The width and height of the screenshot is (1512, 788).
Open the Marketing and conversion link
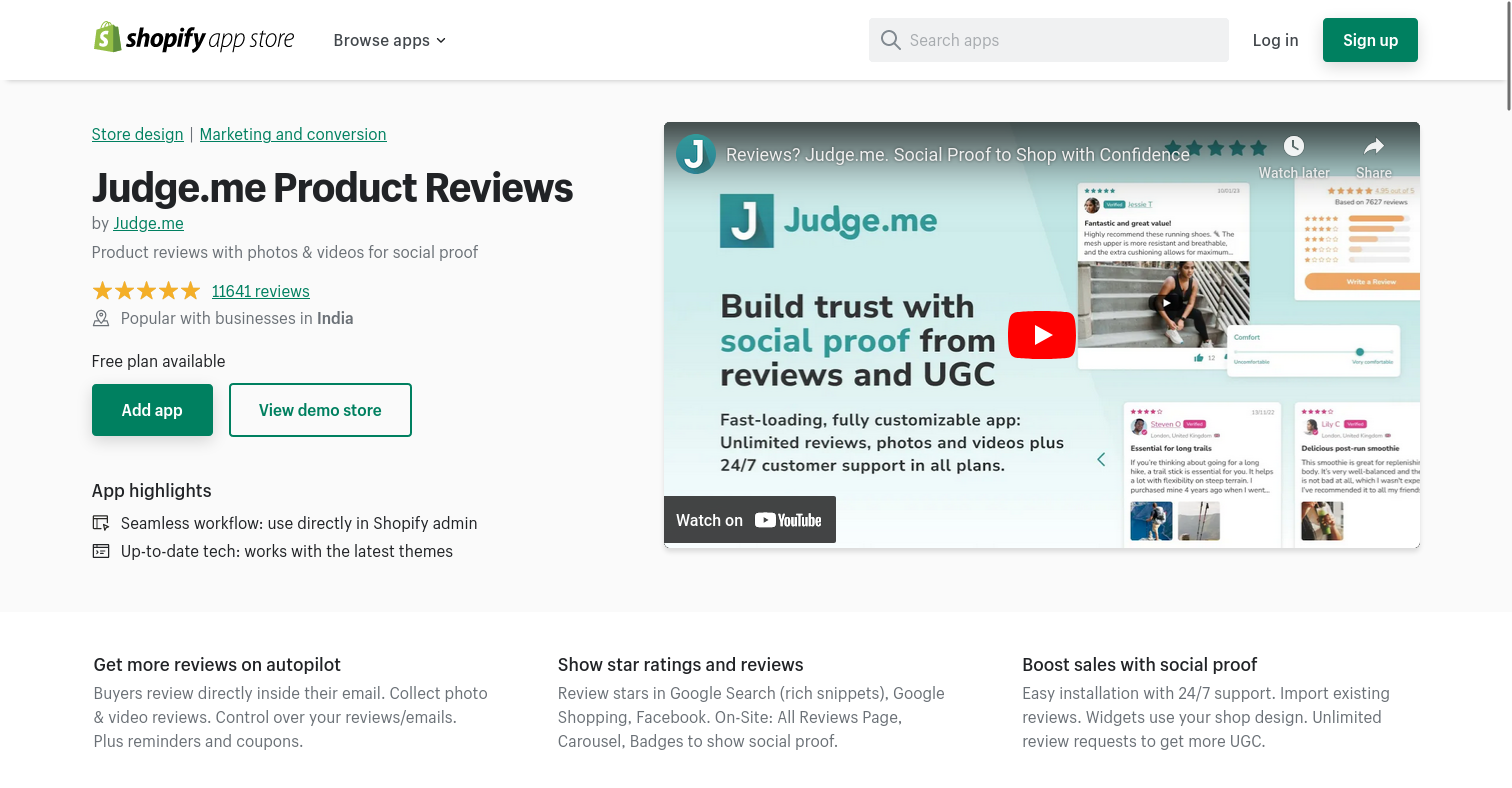pos(293,134)
